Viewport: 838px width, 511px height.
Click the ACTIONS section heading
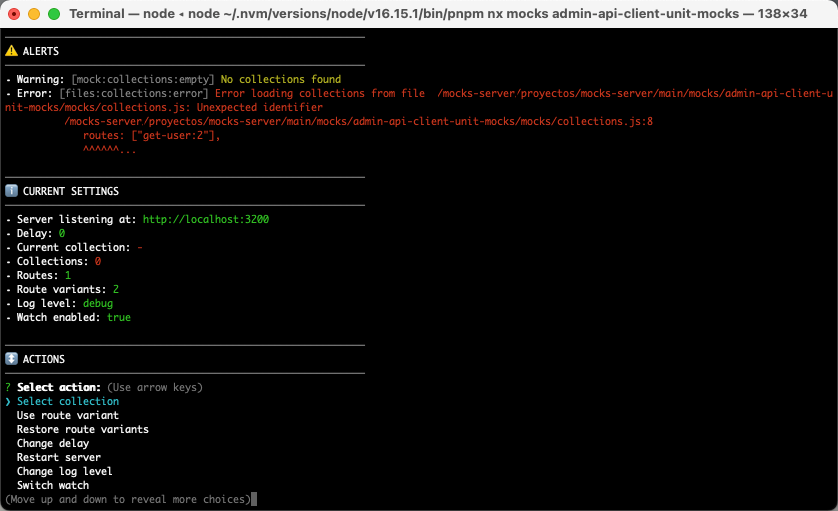coord(44,359)
